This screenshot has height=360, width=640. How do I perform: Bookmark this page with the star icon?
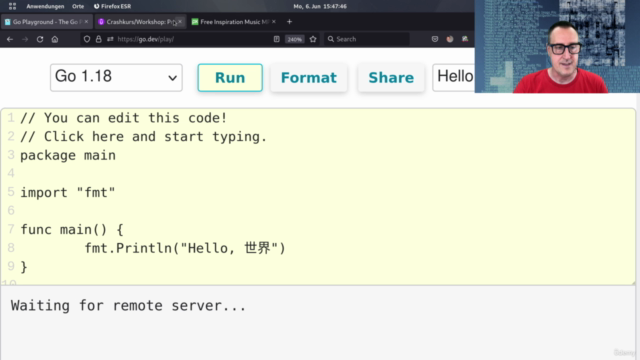(313, 39)
